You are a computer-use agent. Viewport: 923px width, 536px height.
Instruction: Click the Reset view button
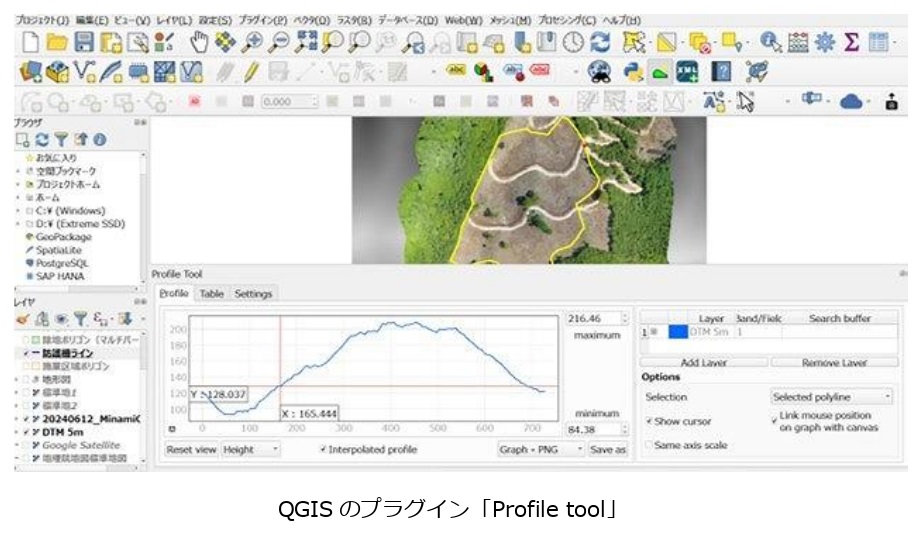[x=191, y=450]
